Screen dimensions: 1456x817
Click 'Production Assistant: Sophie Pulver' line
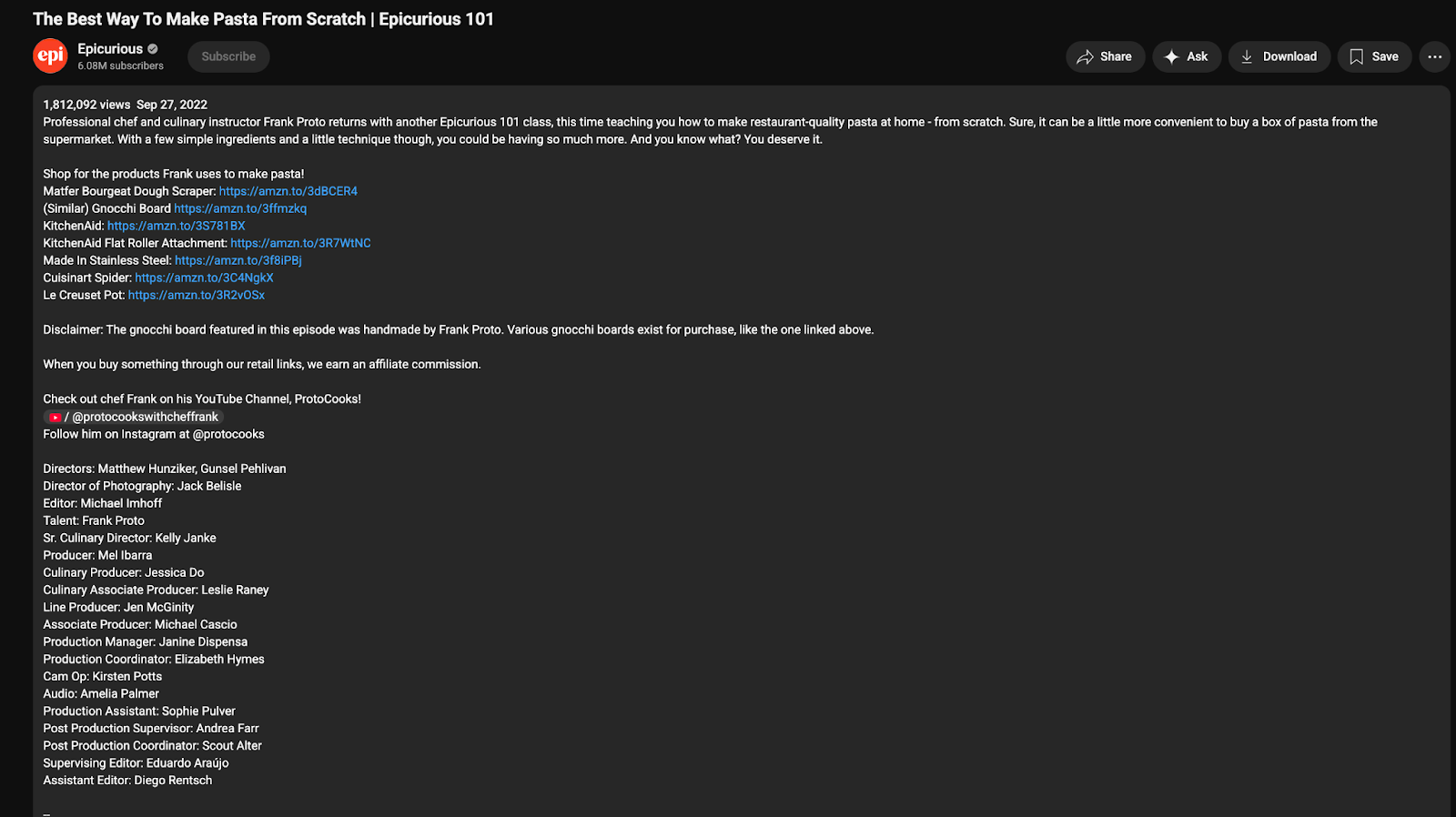pos(139,711)
